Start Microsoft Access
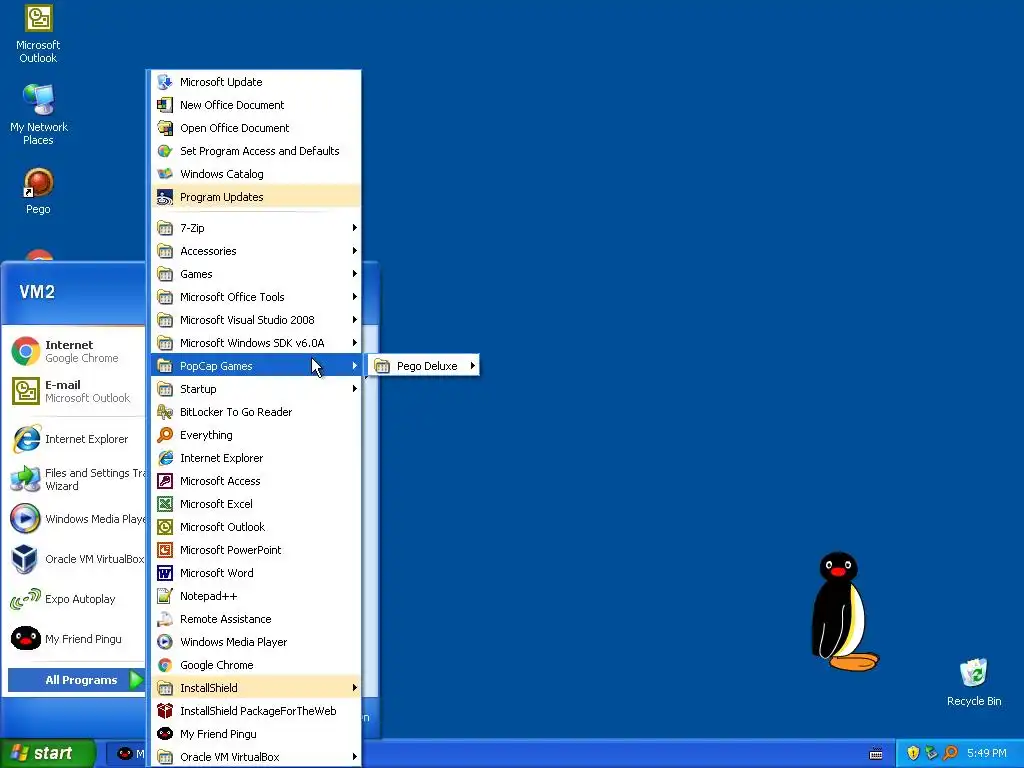The width and height of the screenshot is (1024, 768). pos(256,481)
